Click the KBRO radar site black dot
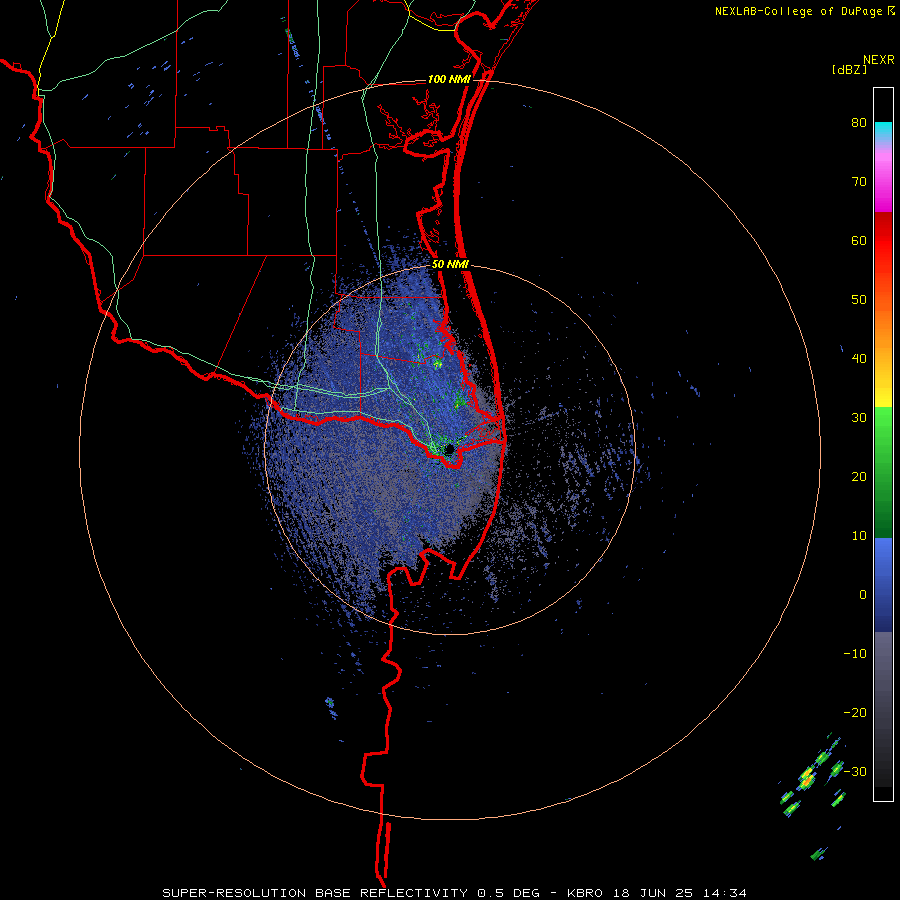The height and width of the screenshot is (900, 900). pyautogui.click(x=449, y=449)
